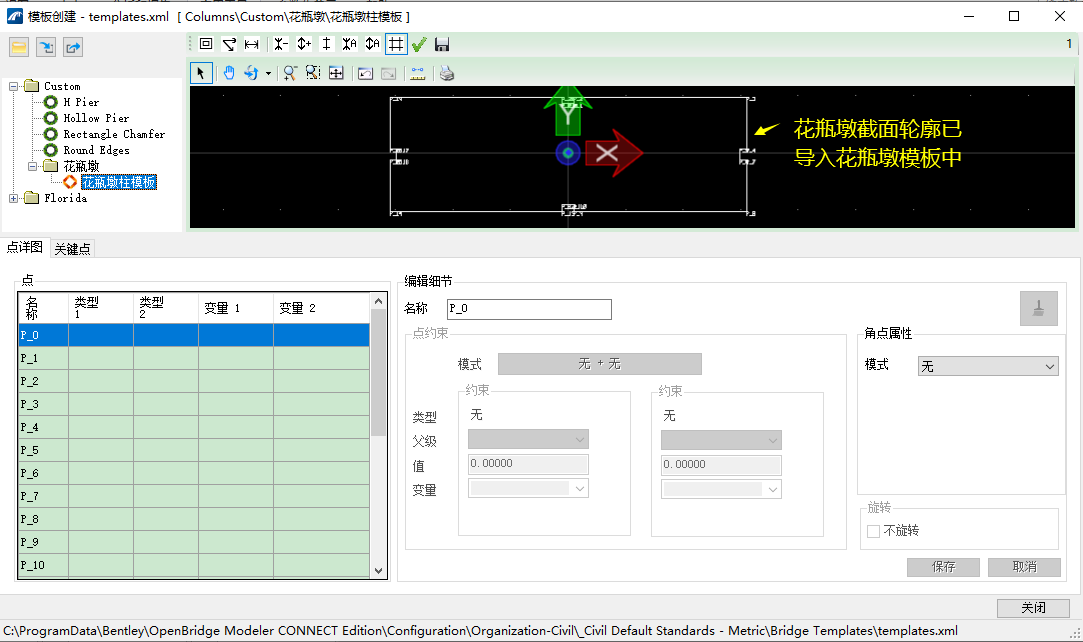Click the points table scroll down arrow

point(378,570)
